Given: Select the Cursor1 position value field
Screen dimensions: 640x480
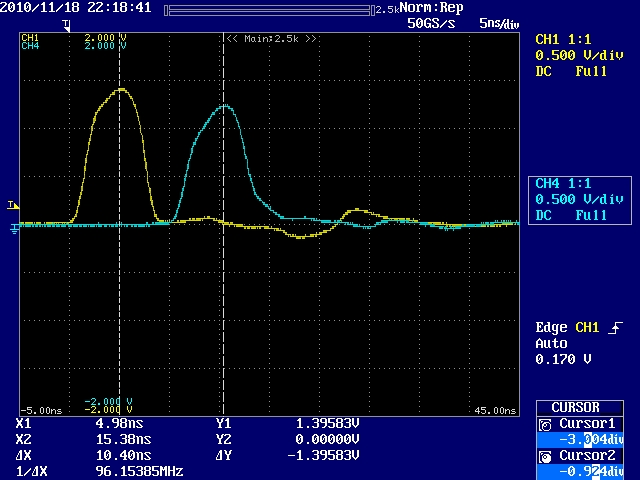Looking at the screenshot, I should click(x=593, y=438).
